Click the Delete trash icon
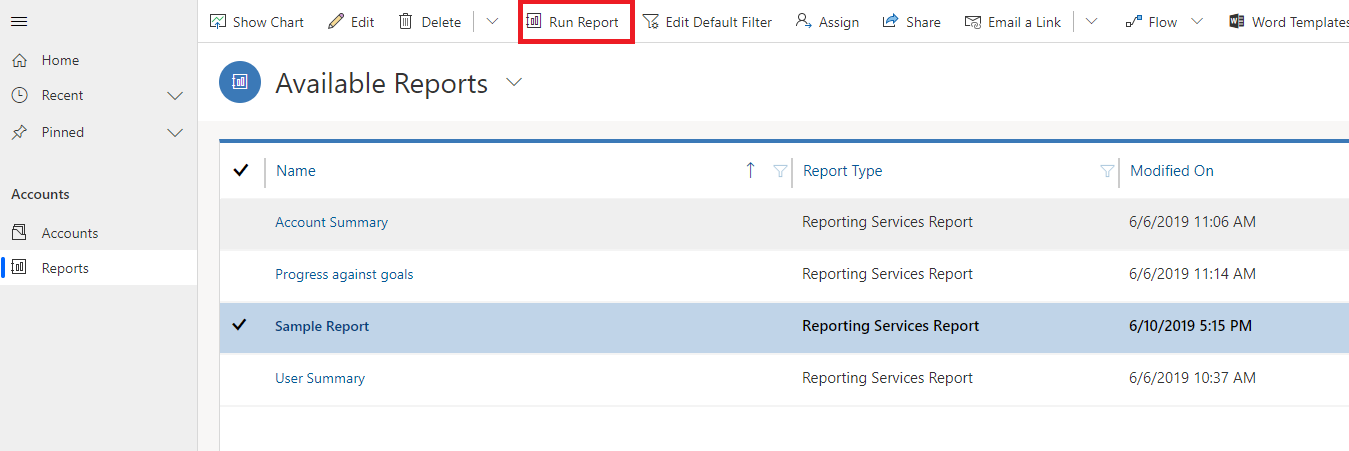The width and height of the screenshot is (1349, 451). [x=406, y=22]
